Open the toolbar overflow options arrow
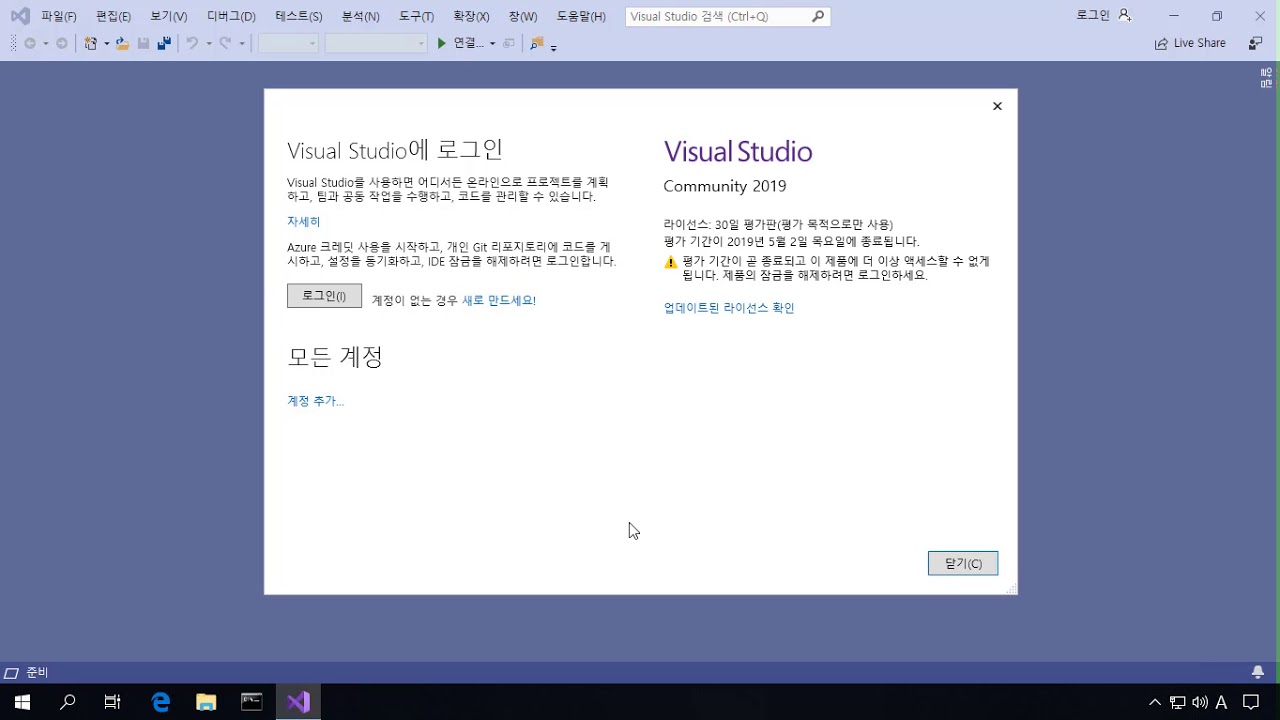 (553, 47)
